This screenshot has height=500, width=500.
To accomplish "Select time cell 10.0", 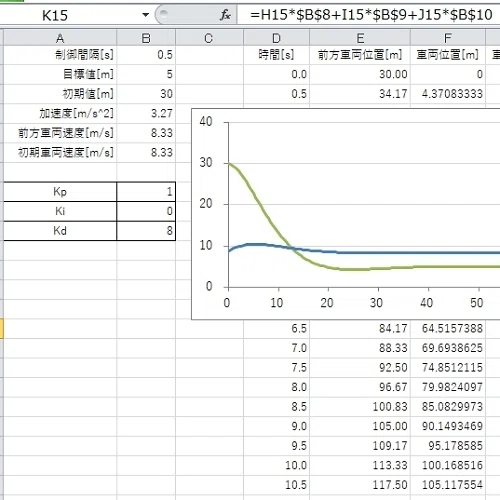I will (276, 465).
